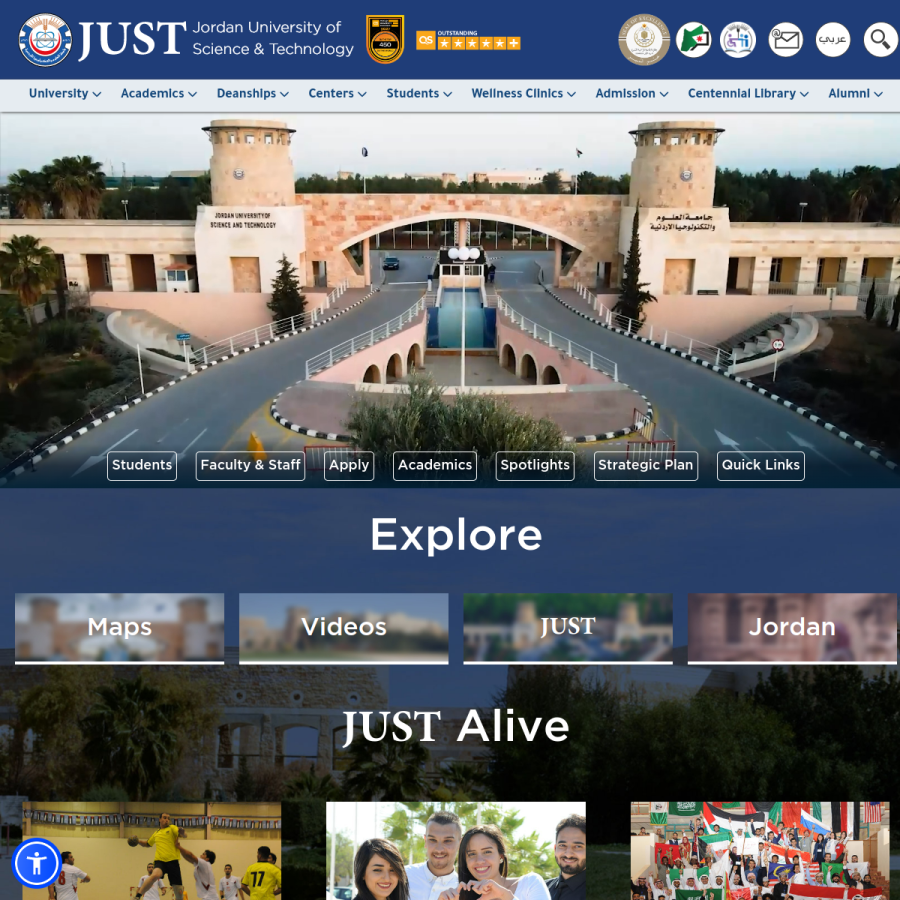Click the JUST university logo emblem
900x900 pixels.
coord(45,40)
